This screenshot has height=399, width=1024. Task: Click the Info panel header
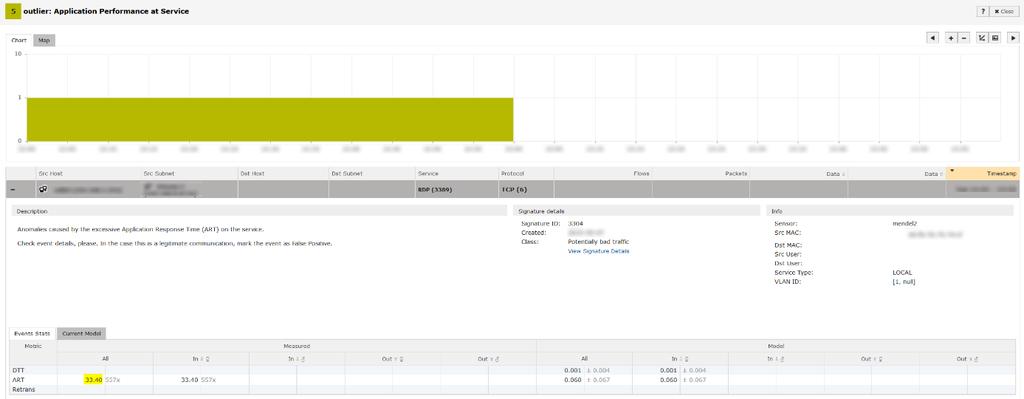coord(890,211)
